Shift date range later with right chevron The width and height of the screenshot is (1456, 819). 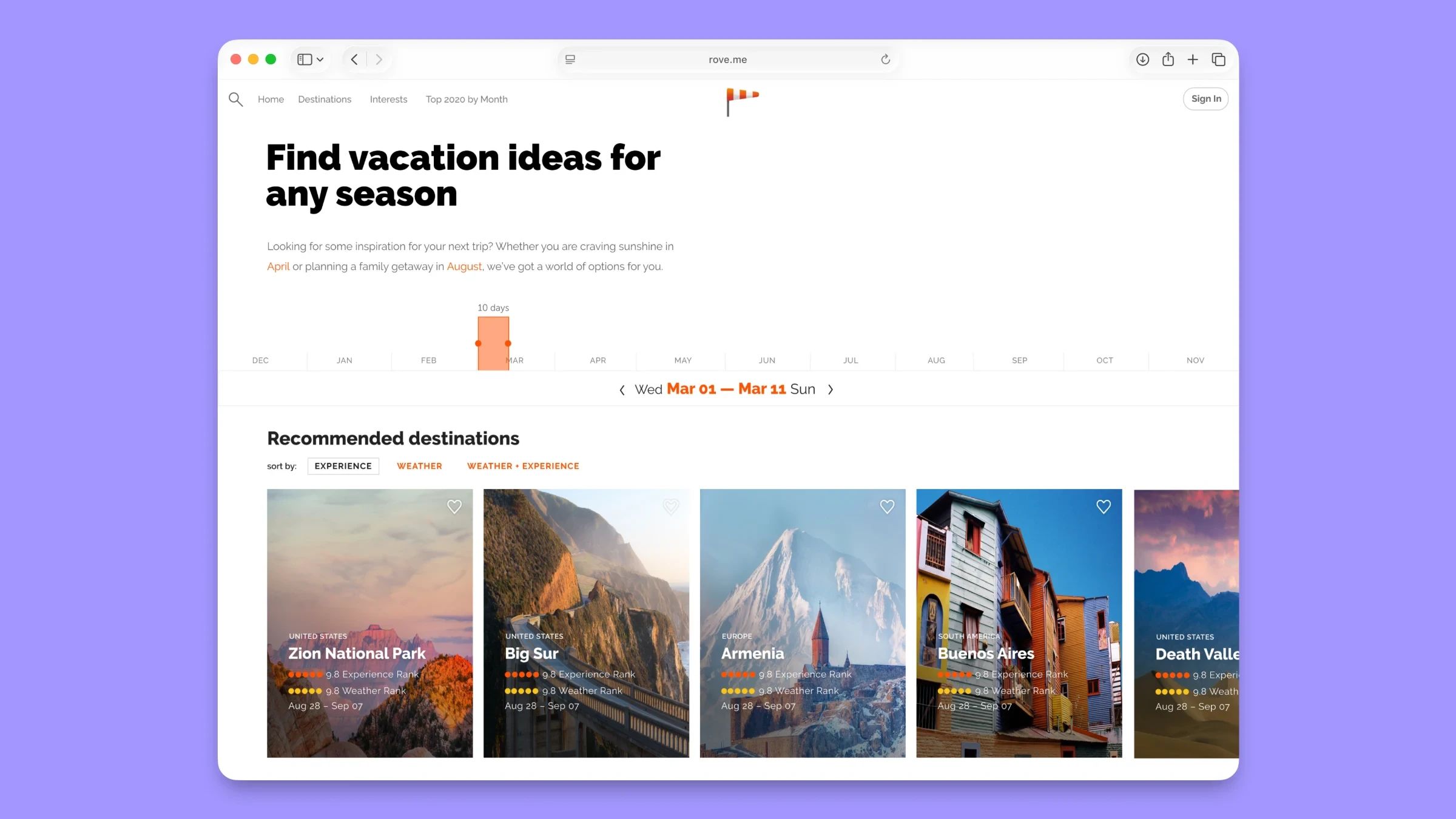[x=831, y=389]
